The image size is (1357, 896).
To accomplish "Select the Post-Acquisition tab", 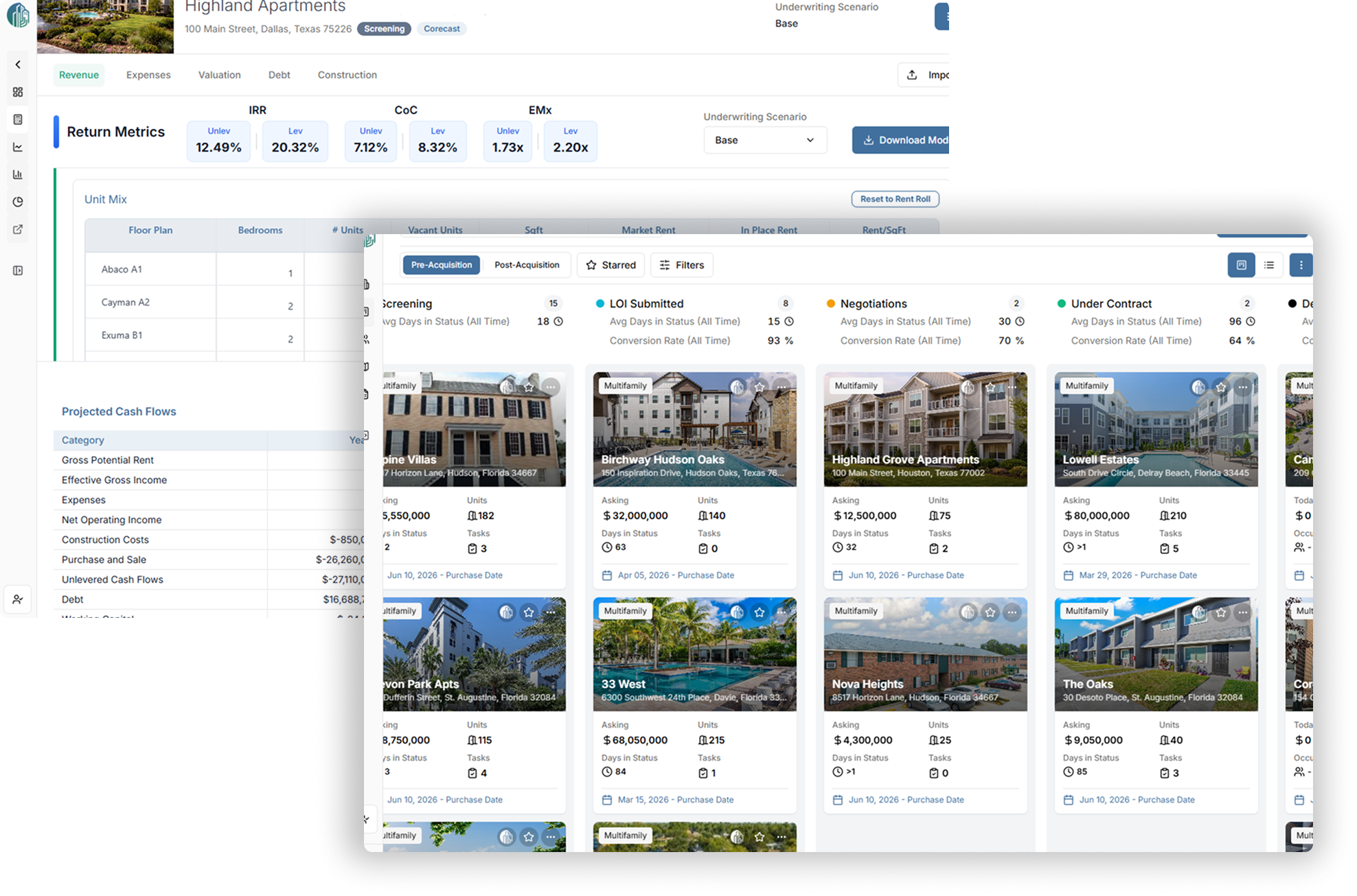I will [x=527, y=265].
